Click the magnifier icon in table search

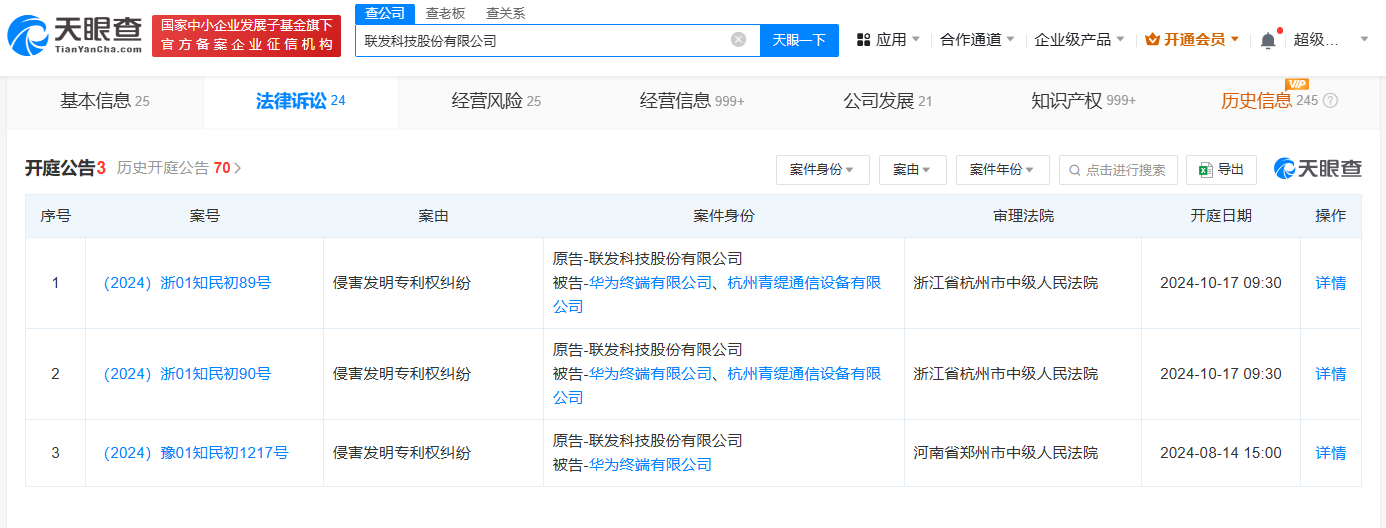coord(1075,170)
